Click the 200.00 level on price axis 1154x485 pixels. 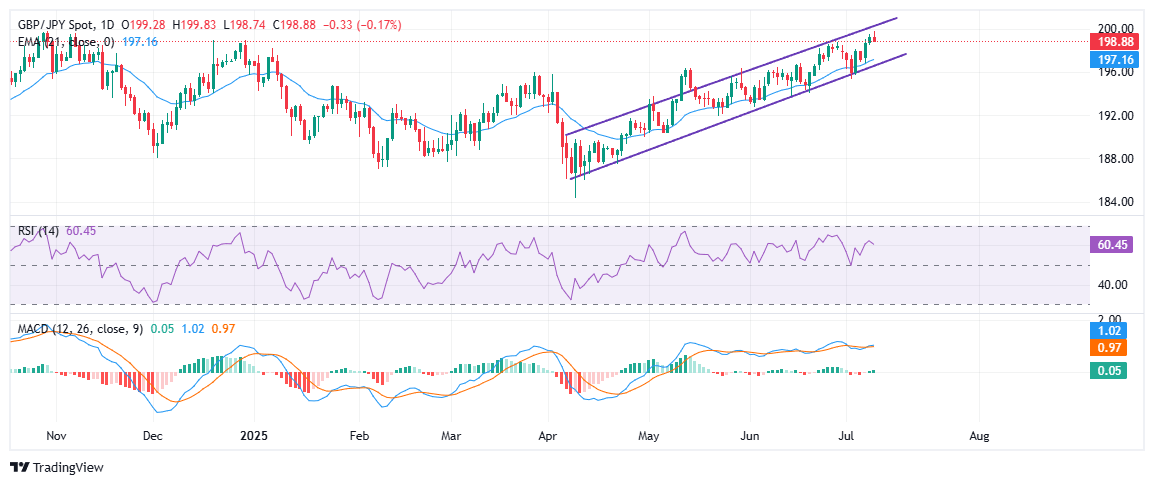(1113, 29)
